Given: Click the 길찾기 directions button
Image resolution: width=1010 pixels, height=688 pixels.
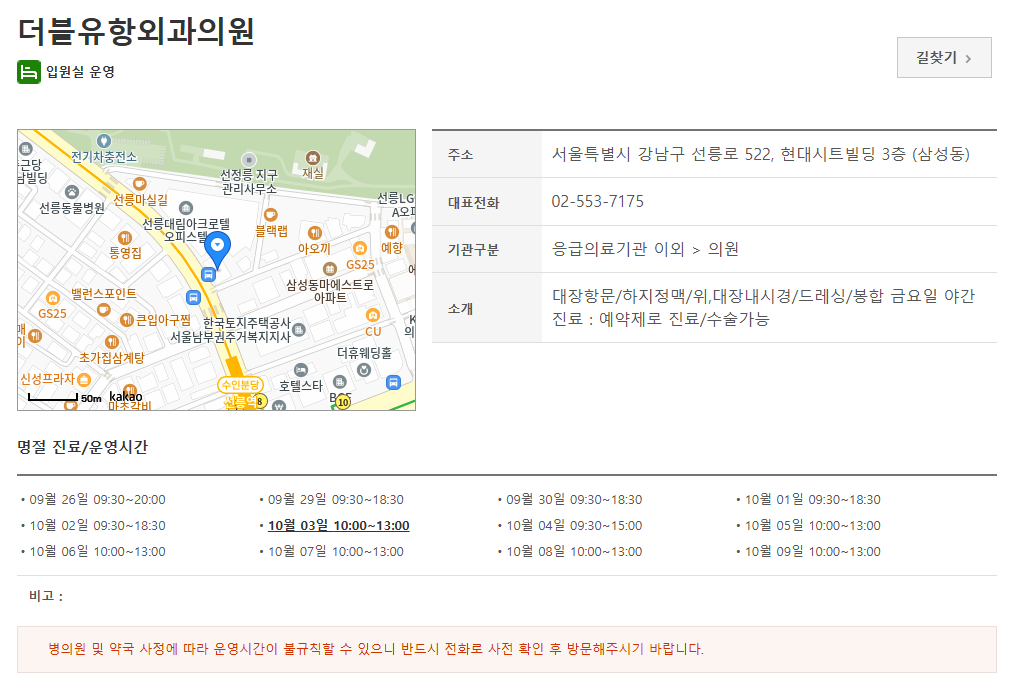Looking at the screenshot, I should click(x=944, y=57).
